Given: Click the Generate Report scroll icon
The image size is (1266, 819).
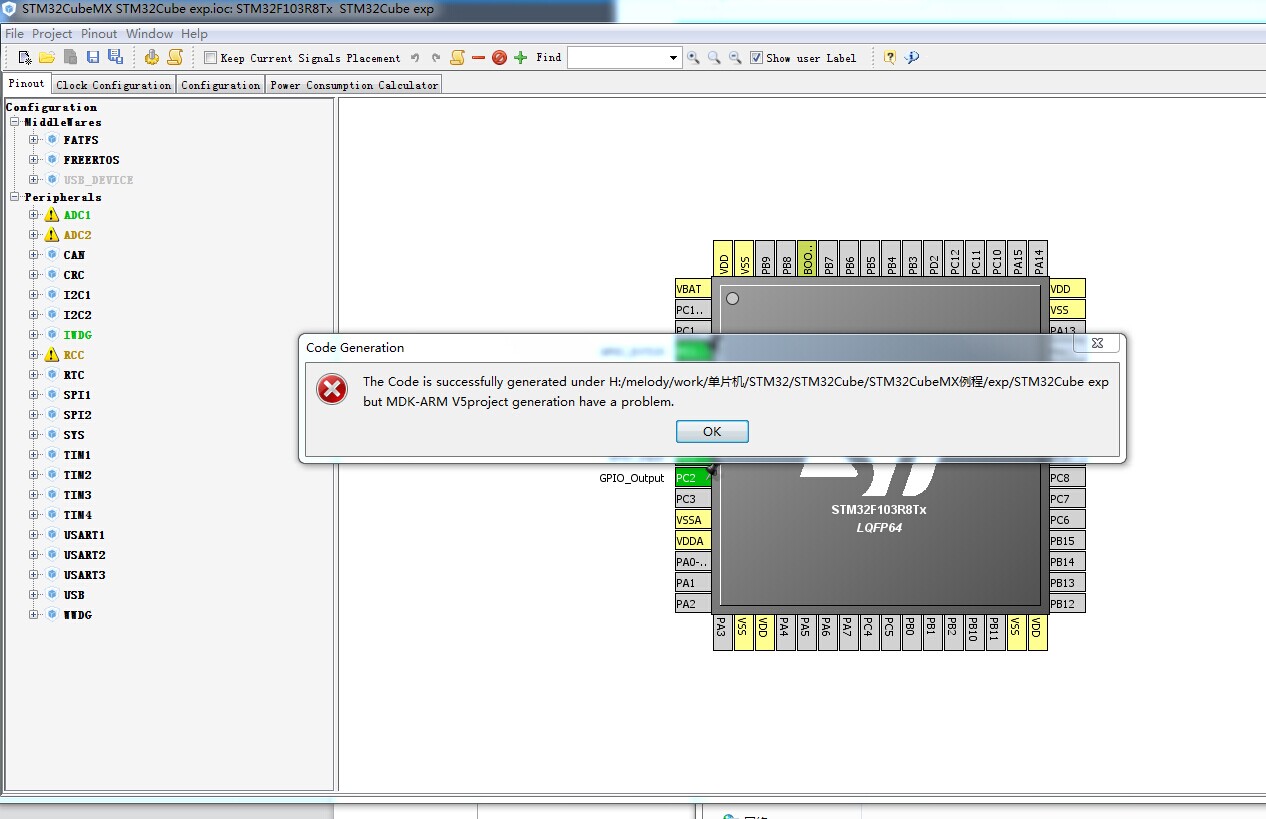Looking at the screenshot, I should 175,57.
